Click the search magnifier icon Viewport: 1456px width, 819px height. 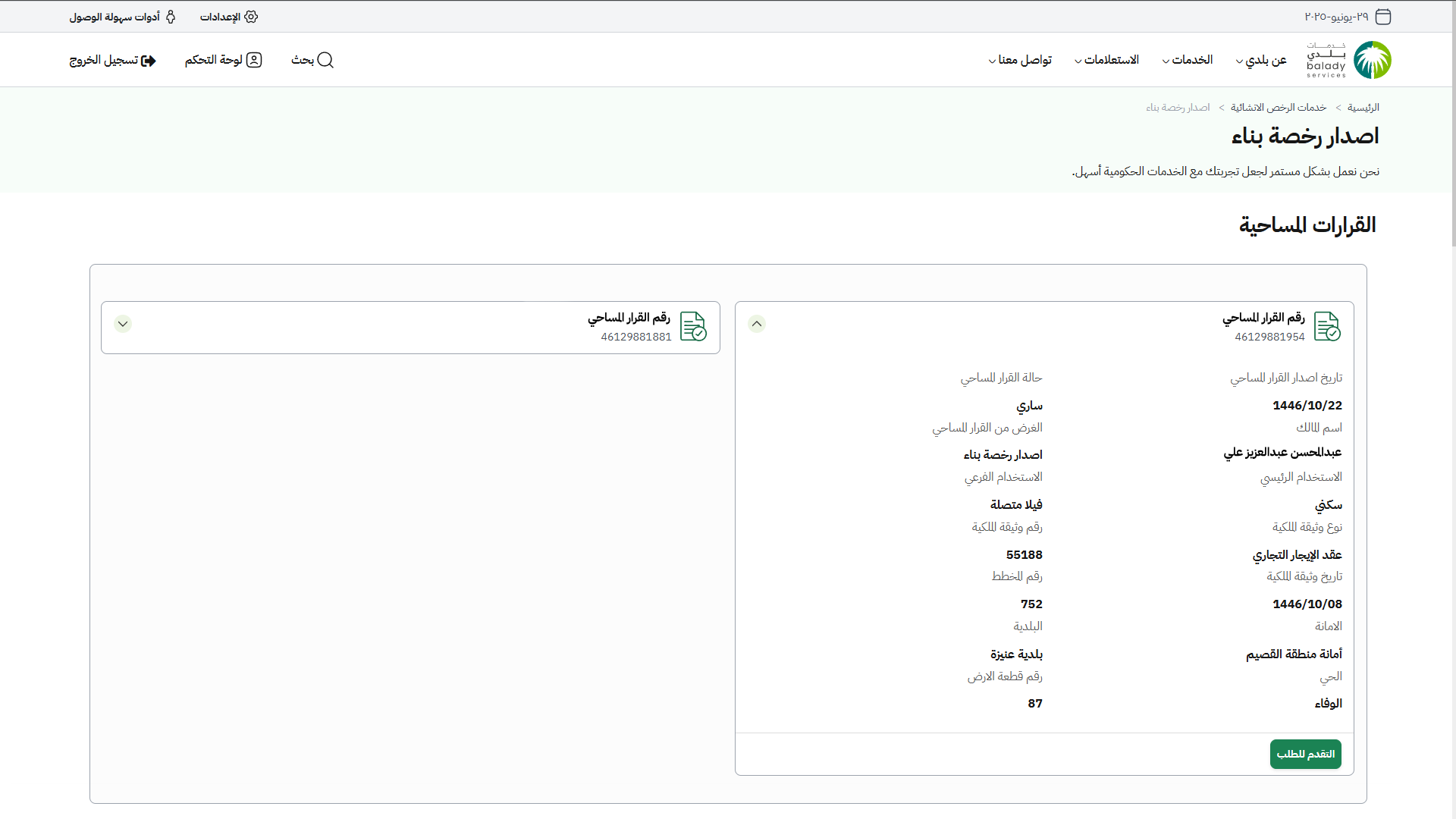point(325,60)
